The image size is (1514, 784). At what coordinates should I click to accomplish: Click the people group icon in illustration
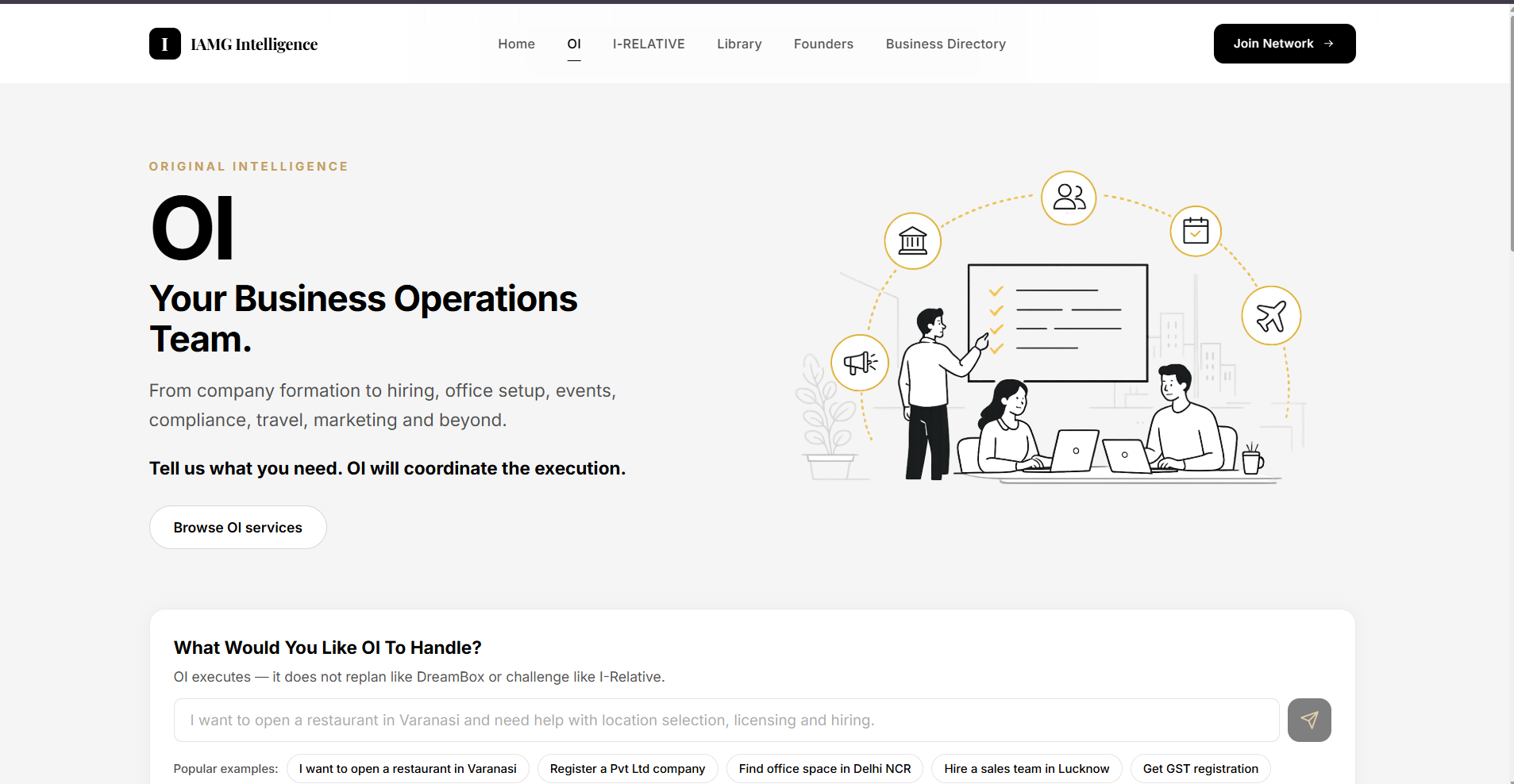click(1069, 198)
